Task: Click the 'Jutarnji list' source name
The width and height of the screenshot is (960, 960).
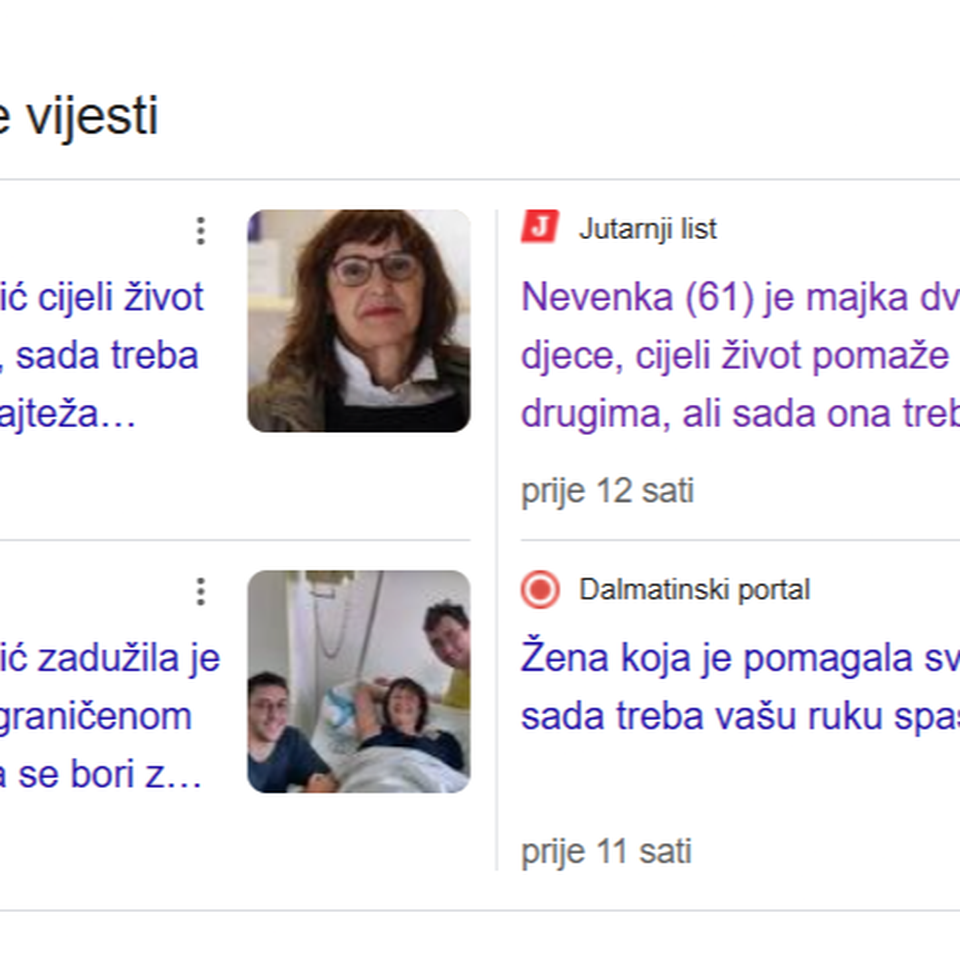Action: [647, 228]
